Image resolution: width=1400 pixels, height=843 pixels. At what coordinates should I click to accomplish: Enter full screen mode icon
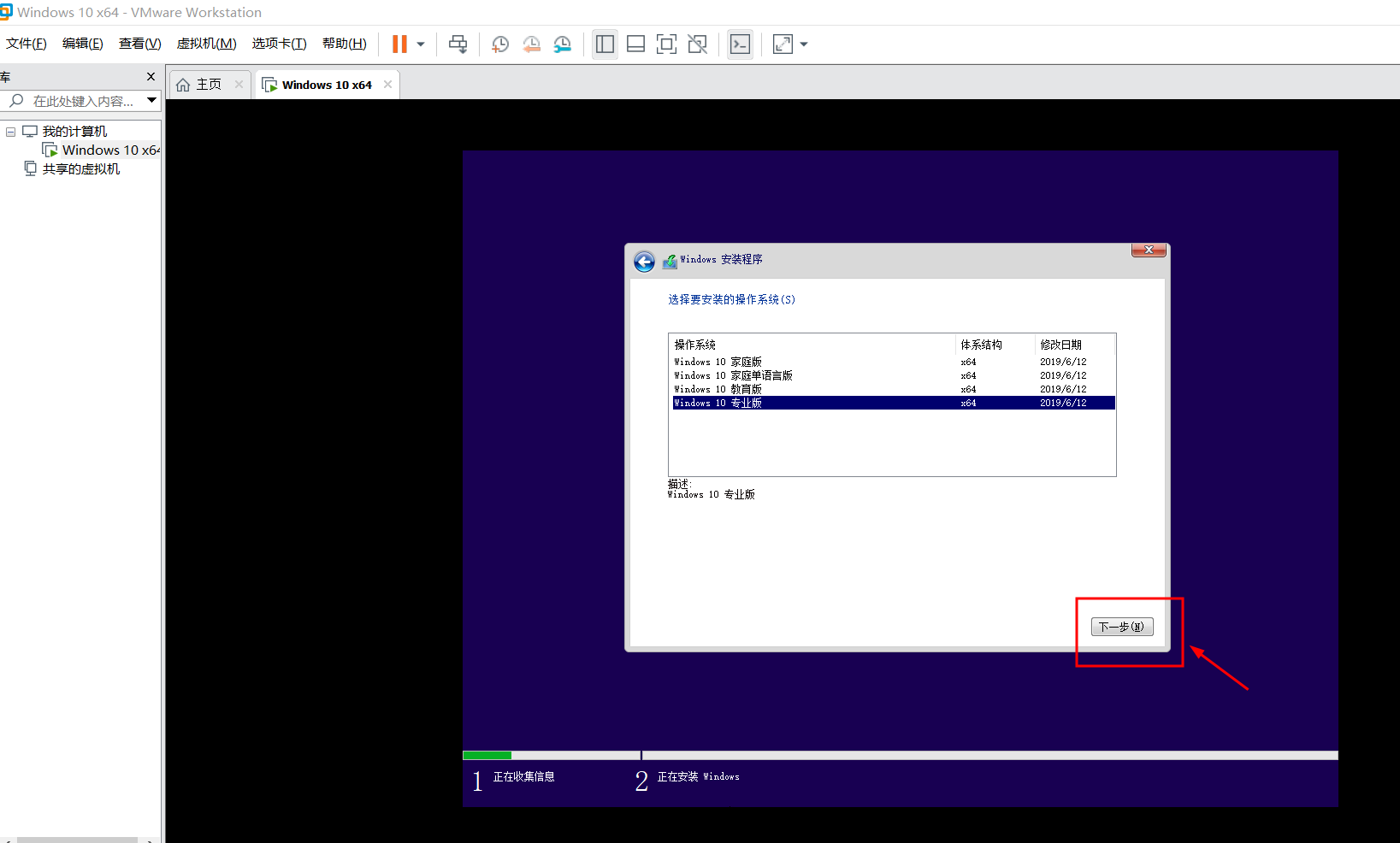tap(666, 44)
